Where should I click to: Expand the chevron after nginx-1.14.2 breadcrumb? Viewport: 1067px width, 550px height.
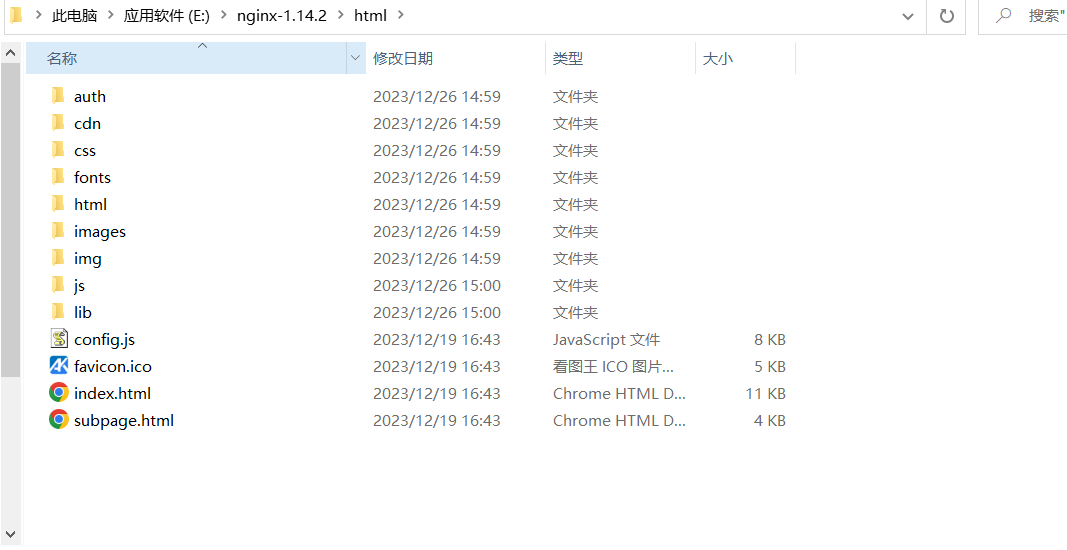340,16
